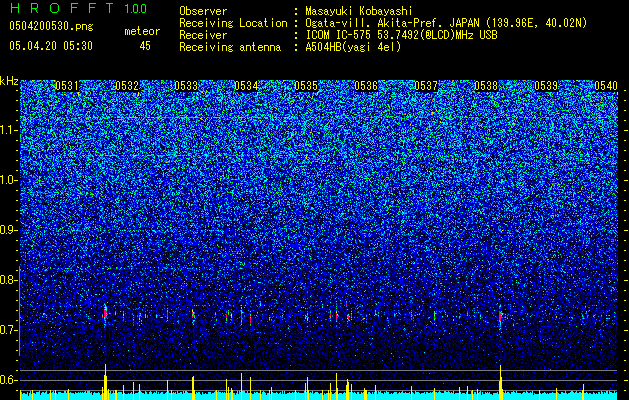Click the 0538 time marker
Screen dimensions: 629x400
tap(486, 86)
